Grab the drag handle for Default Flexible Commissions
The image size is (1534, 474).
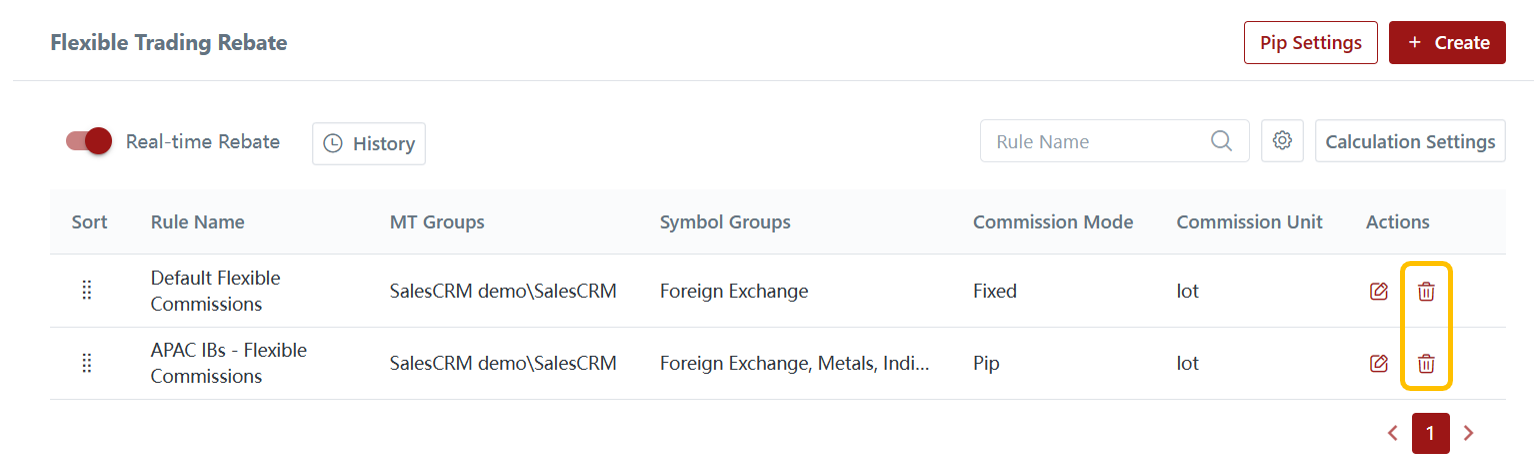(87, 291)
